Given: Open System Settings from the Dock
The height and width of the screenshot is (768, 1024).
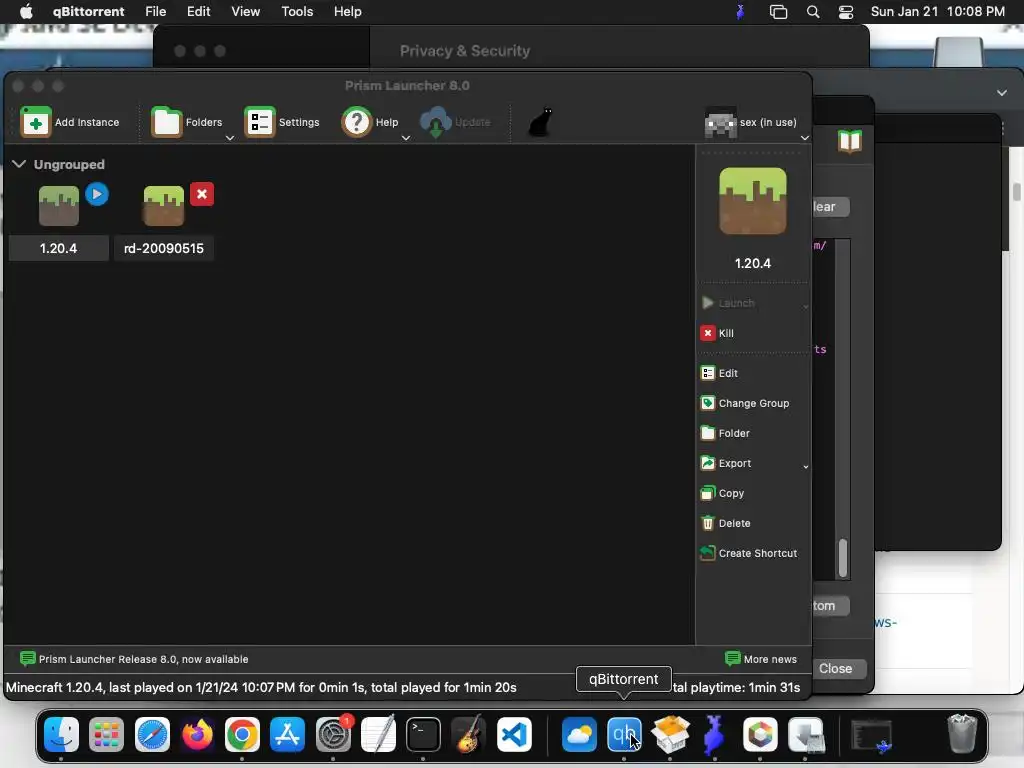Looking at the screenshot, I should [x=333, y=735].
